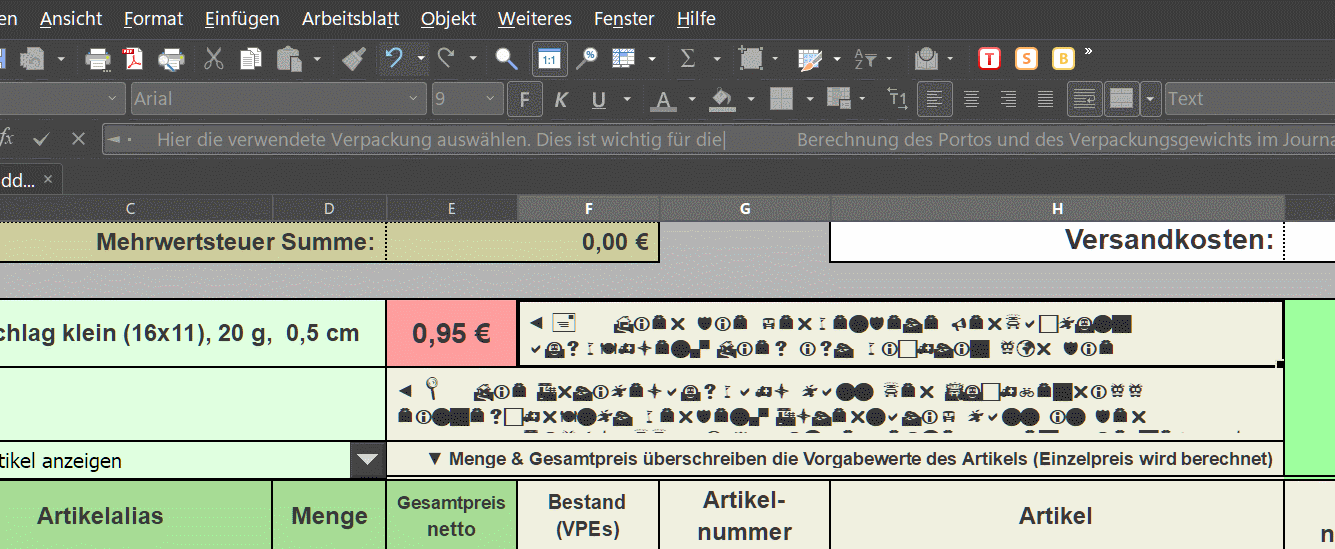Toggle bold formatting (F)

[524, 99]
